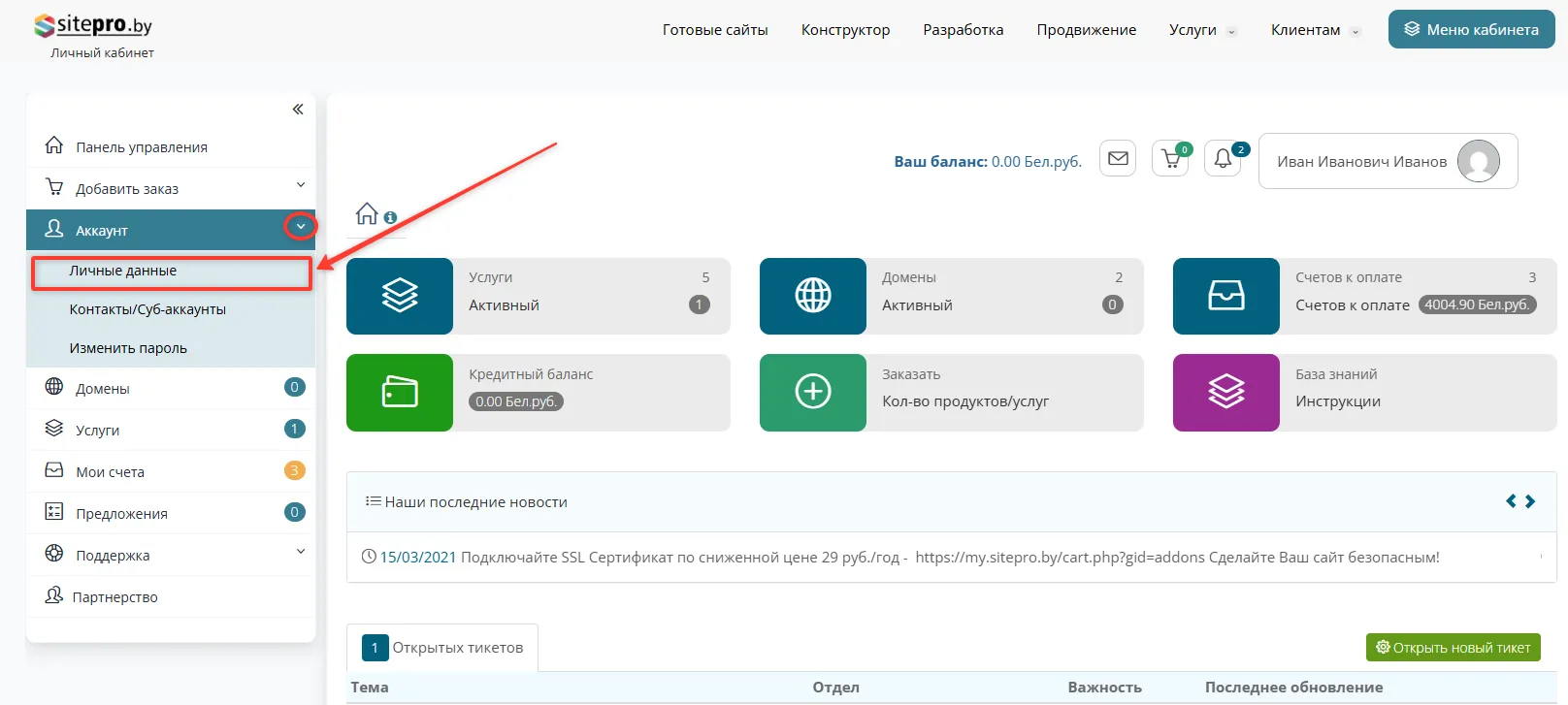Open the Клиентам top navigation dropdown
This screenshot has width=1568, height=705.
click(1315, 30)
